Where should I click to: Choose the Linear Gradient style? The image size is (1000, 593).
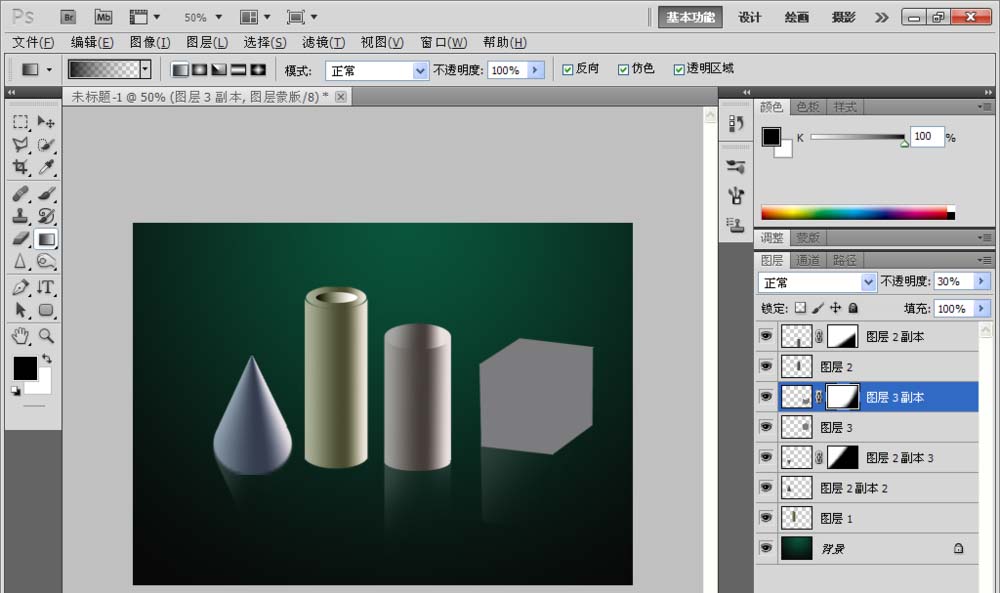pos(180,70)
